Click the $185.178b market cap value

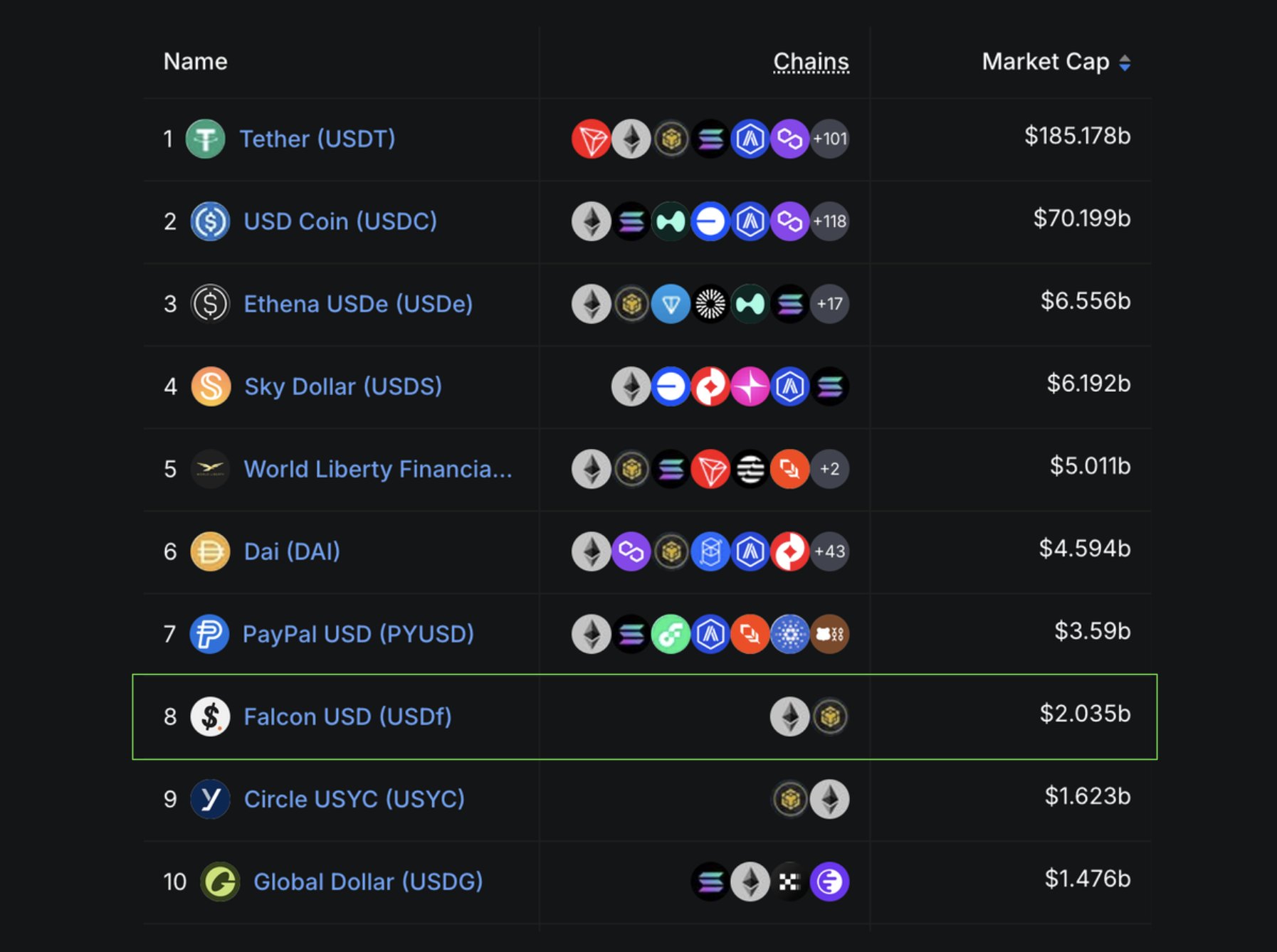coord(1077,136)
